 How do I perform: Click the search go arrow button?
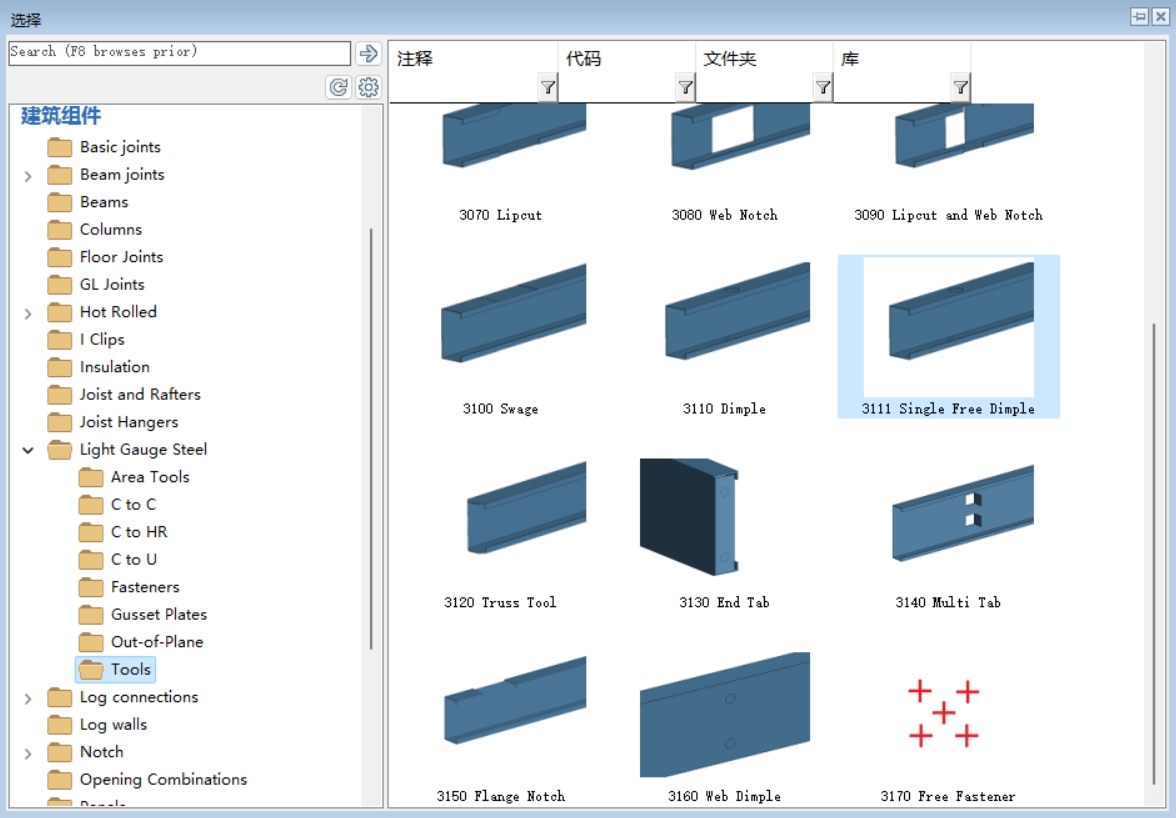click(x=368, y=53)
